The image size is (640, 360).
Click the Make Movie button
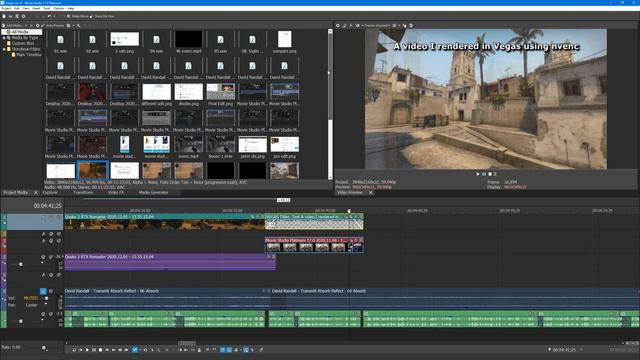tap(78, 16)
